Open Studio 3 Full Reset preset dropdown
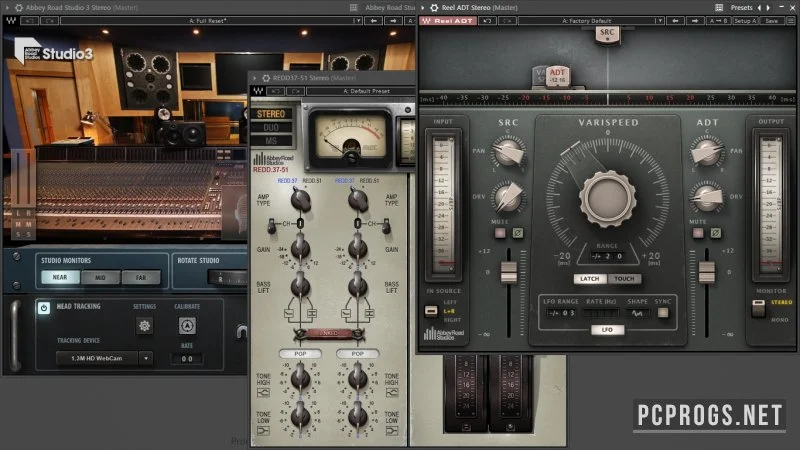 (211, 21)
